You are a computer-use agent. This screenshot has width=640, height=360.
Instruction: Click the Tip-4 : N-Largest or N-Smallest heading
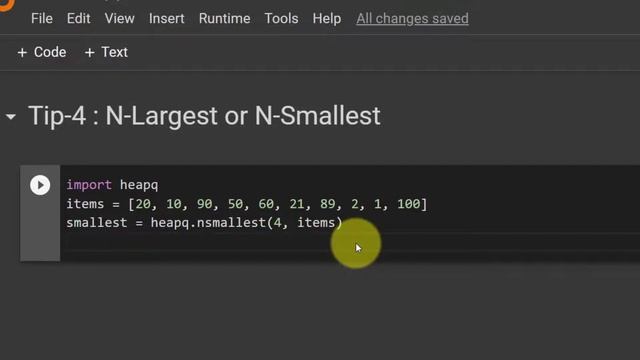click(204, 116)
